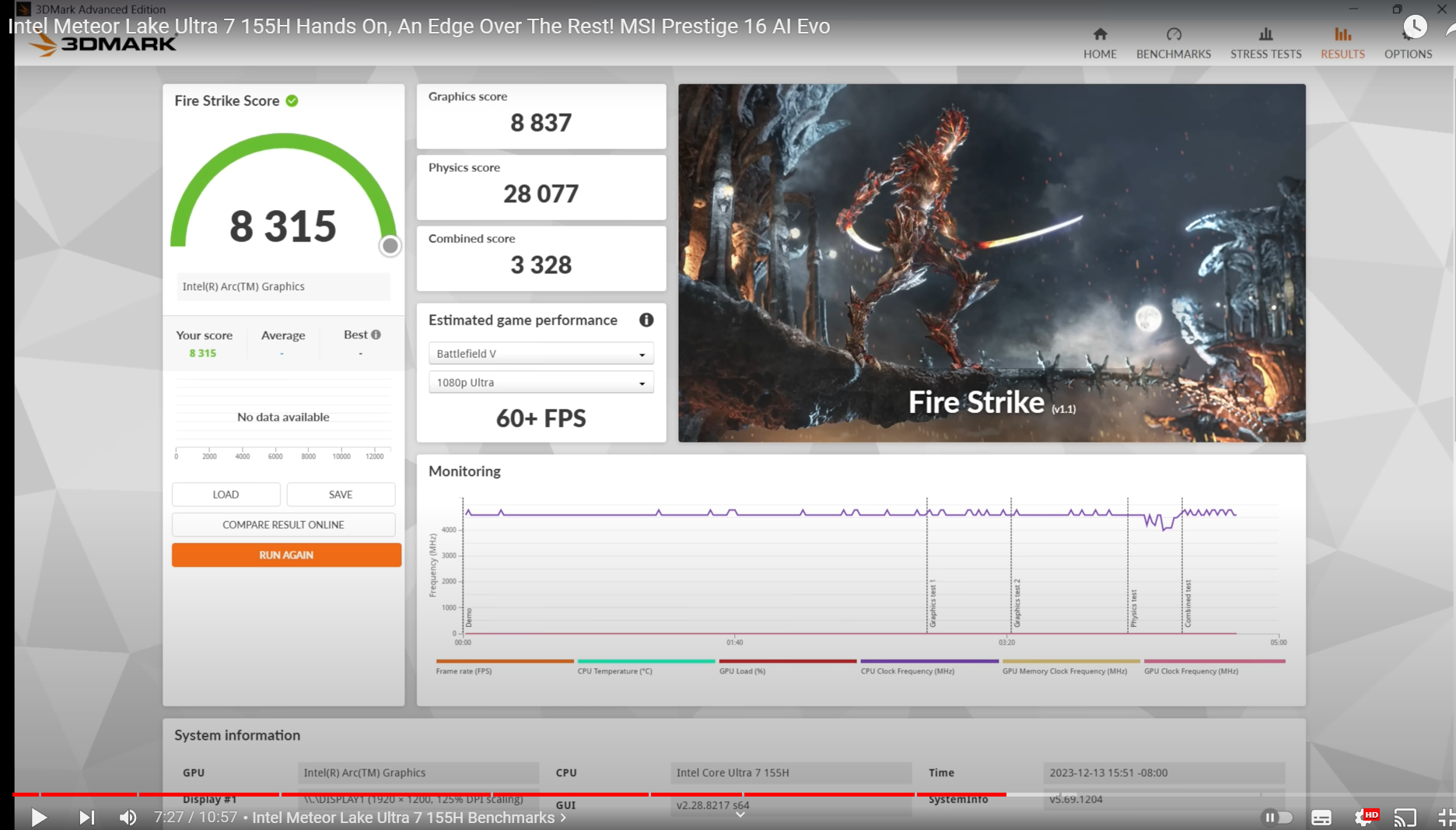The image size is (1456, 830).
Task: Click the Physics score value 28 077
Action: pyautogui.click(x=541, y=194)
